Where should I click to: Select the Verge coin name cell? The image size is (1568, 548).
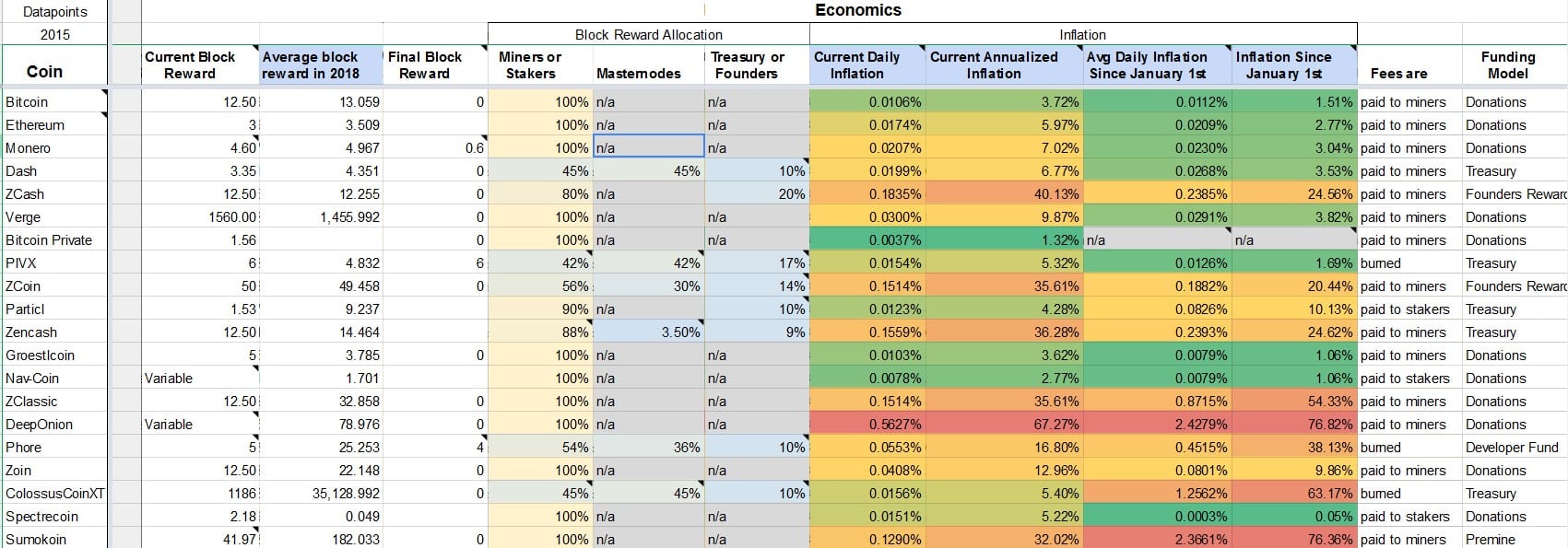[x=54, y=216]
